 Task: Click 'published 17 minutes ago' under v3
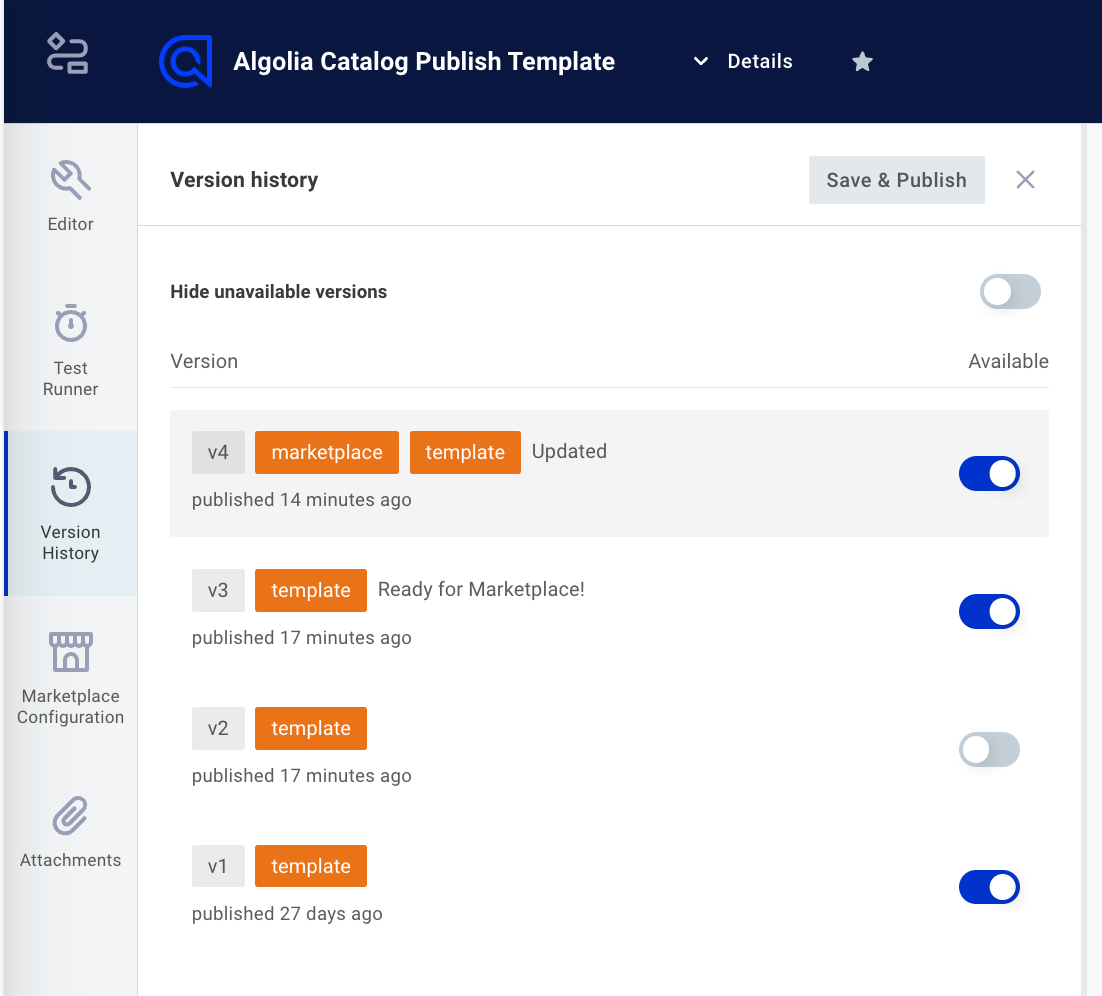(302, 638)
